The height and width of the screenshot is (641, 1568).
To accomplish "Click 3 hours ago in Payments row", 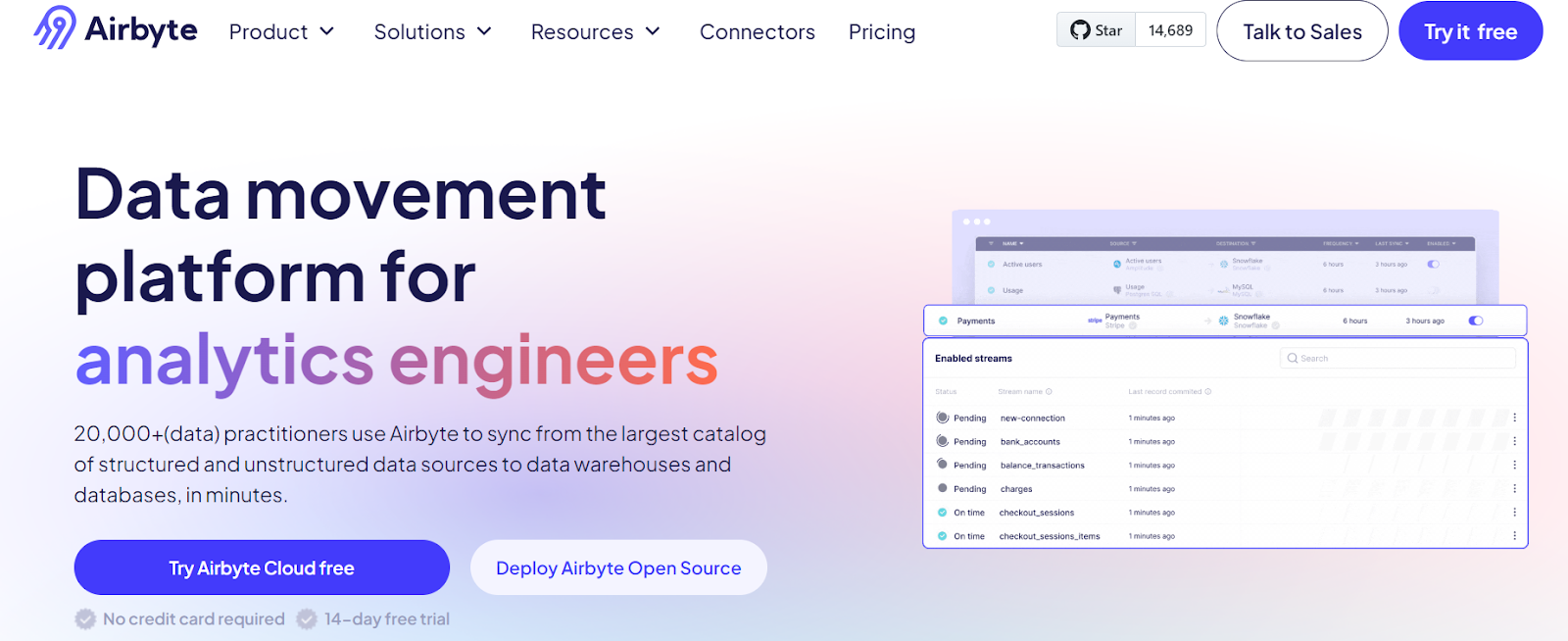I will [x=1425, y=320].
